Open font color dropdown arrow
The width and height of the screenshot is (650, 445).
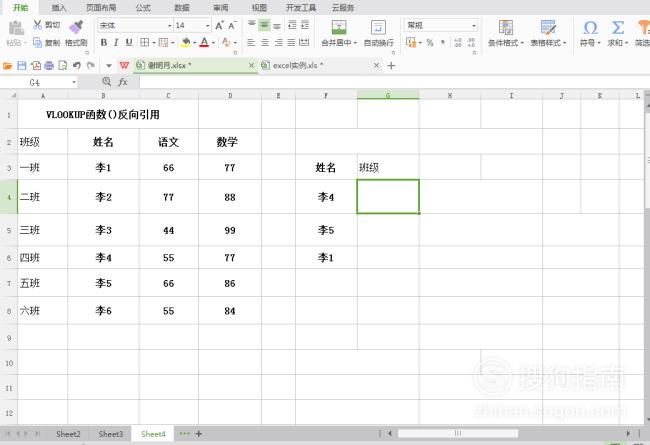click(x=213, y=43)
